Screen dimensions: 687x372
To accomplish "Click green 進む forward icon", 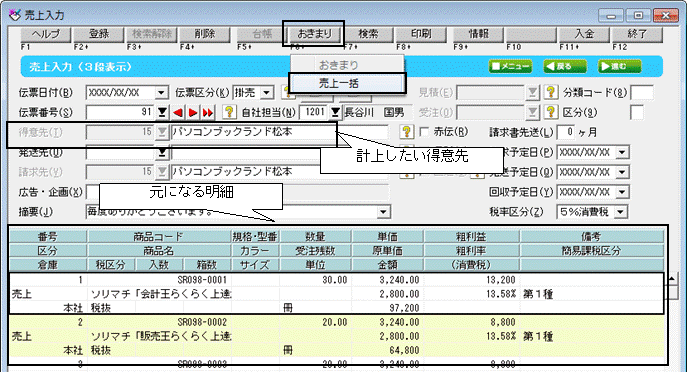I will pos(620,67).
